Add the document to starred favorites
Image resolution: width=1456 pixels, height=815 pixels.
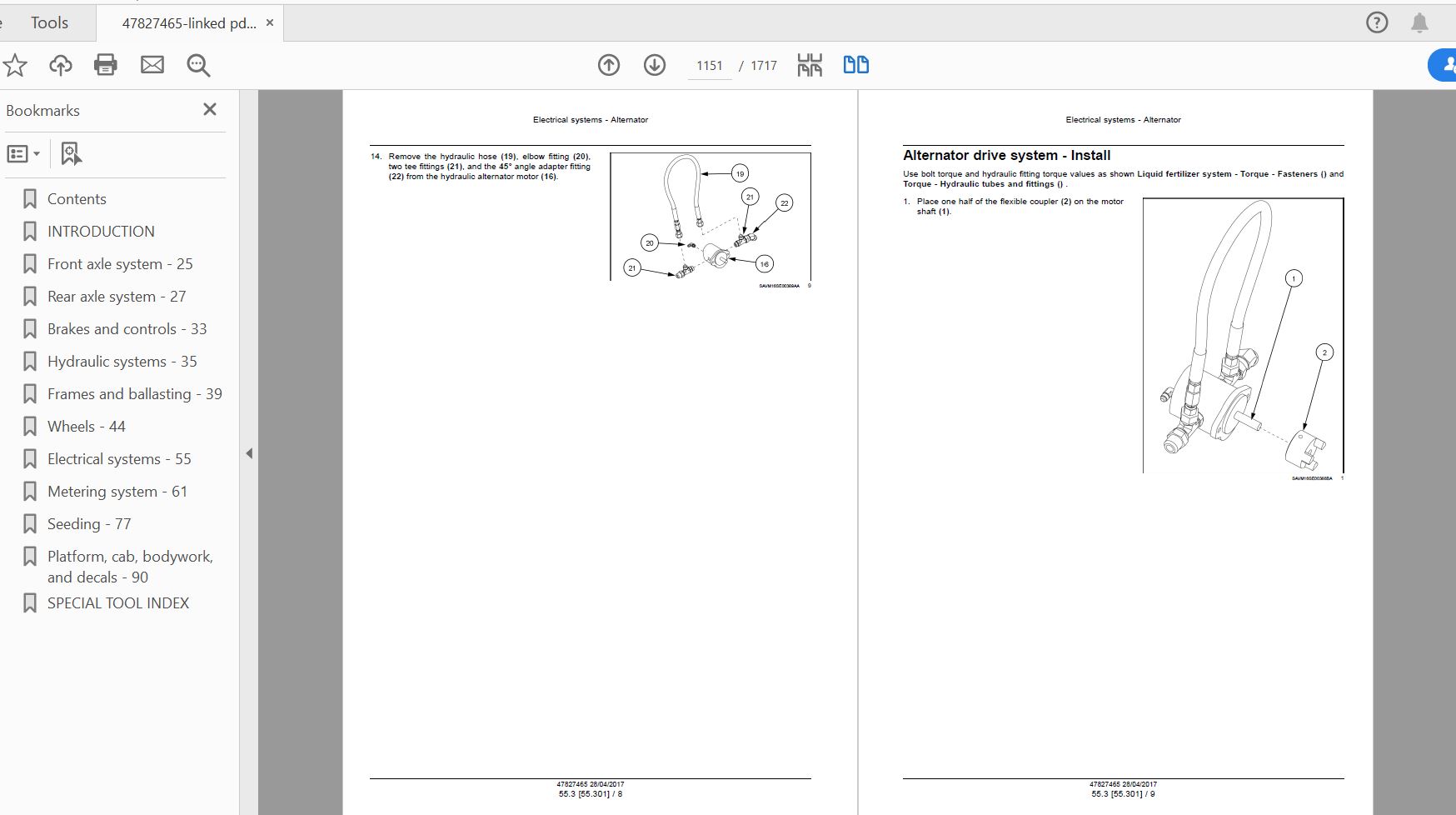point(15,65)
